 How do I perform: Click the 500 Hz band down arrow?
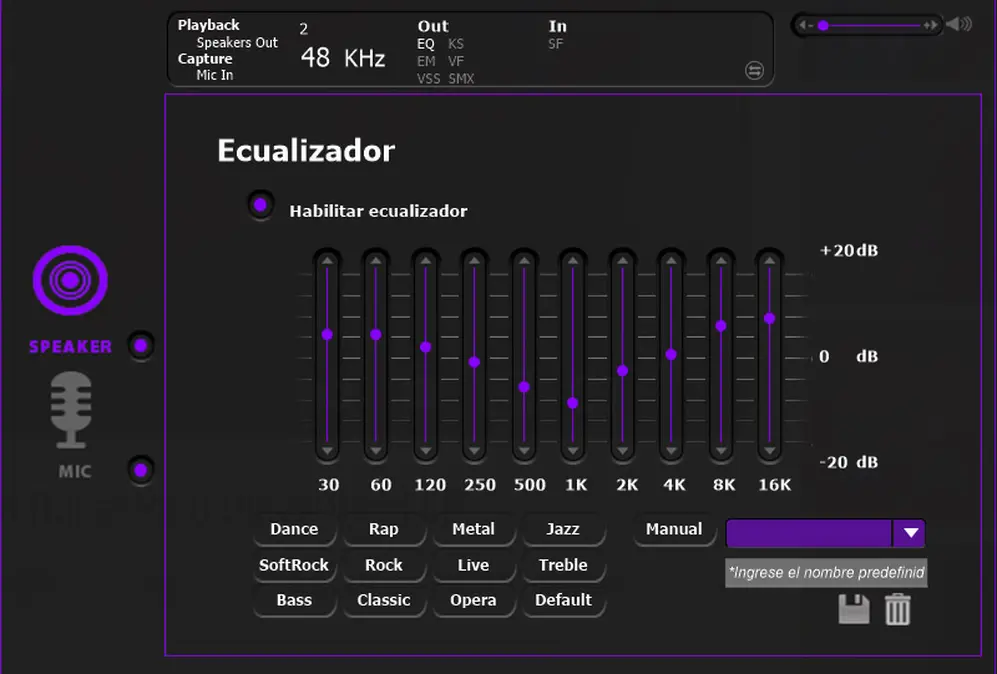pyautogui.click(x=524, y=451)
